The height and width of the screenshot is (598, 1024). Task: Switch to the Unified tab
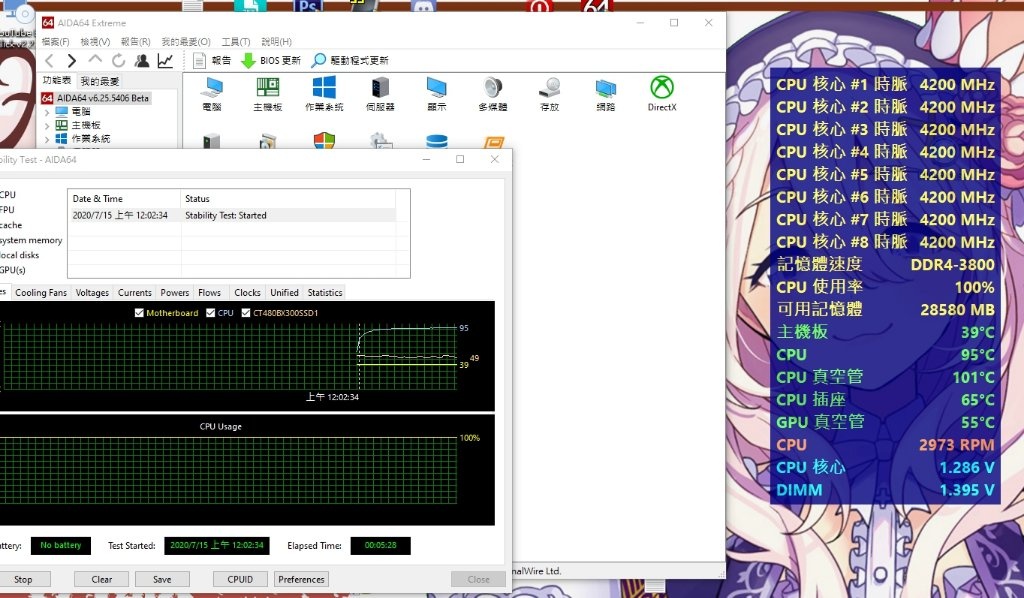pos(285,292)
